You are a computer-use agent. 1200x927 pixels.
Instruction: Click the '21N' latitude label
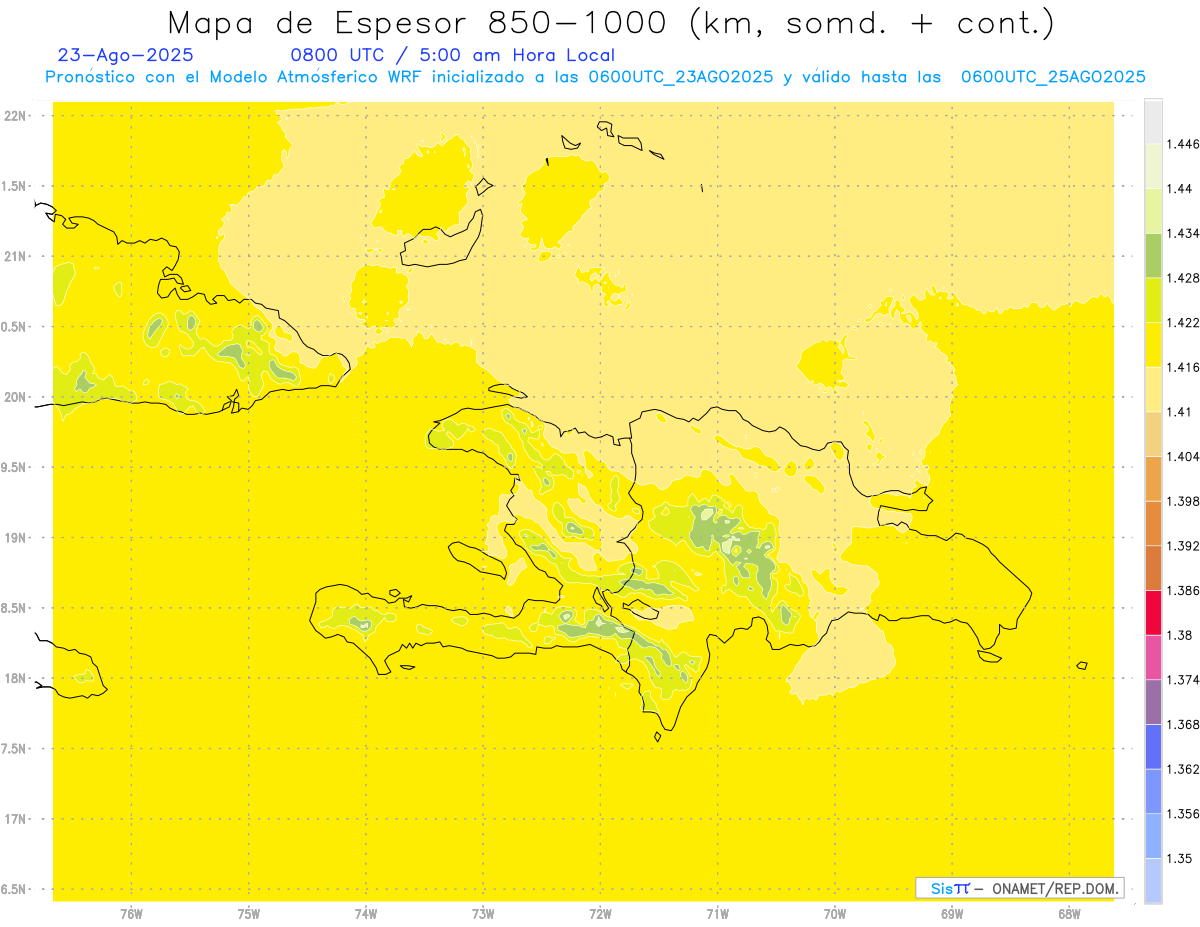(x=15, y=257)
